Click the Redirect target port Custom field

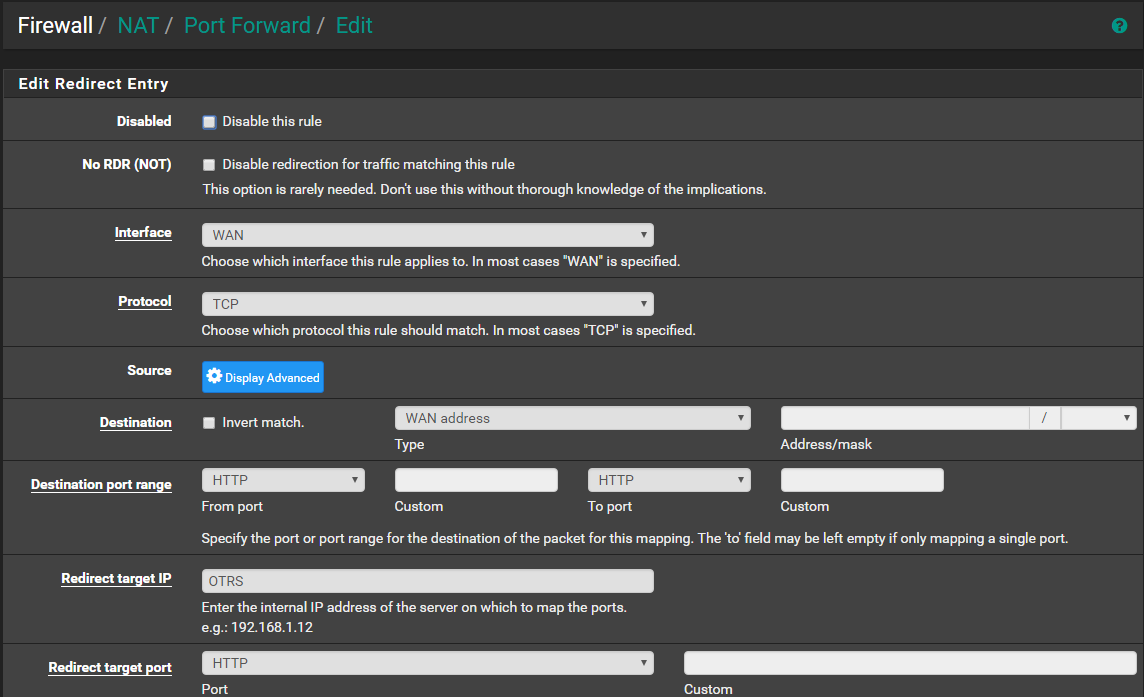pos(910,663)
